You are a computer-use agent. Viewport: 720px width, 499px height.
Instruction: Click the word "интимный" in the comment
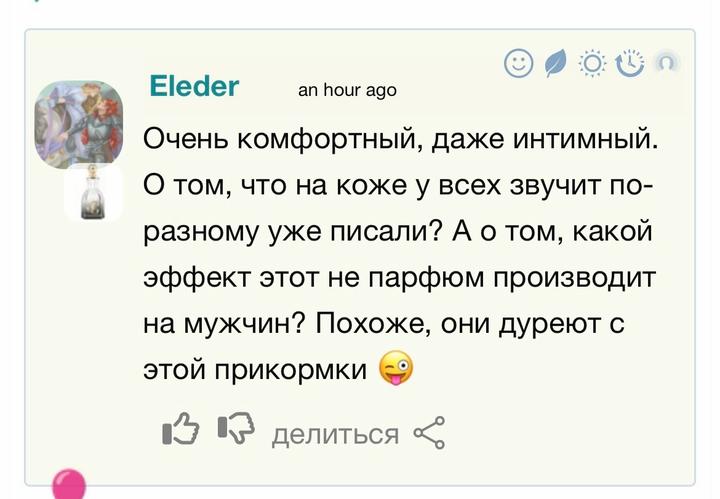click(x=586, y=137)
